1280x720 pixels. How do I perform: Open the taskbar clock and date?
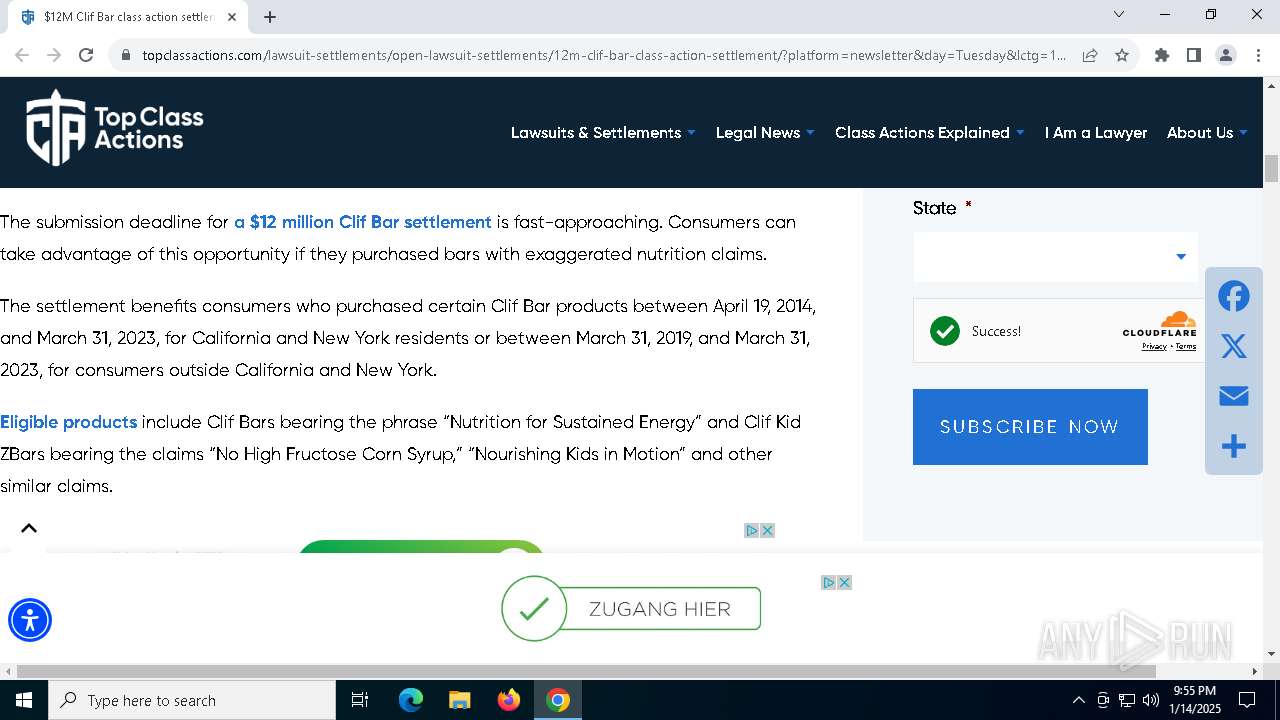[1195, 700]
